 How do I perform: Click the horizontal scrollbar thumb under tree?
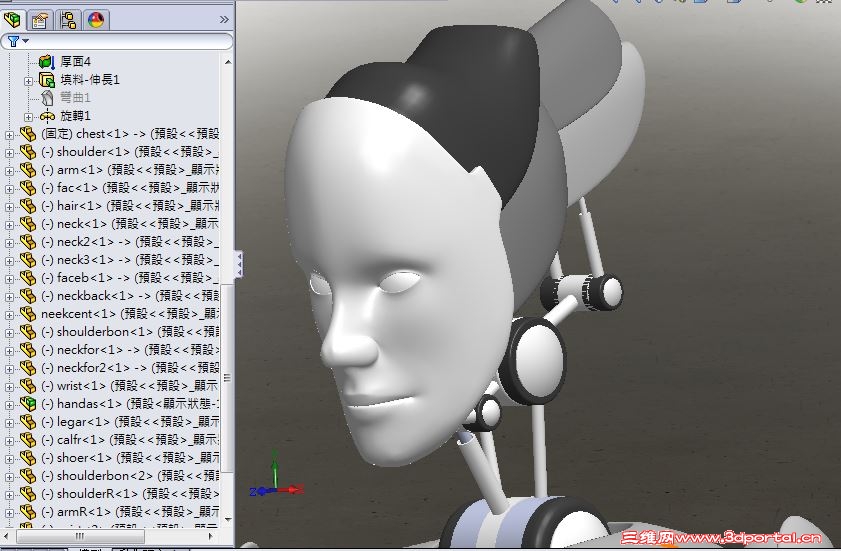80,536
